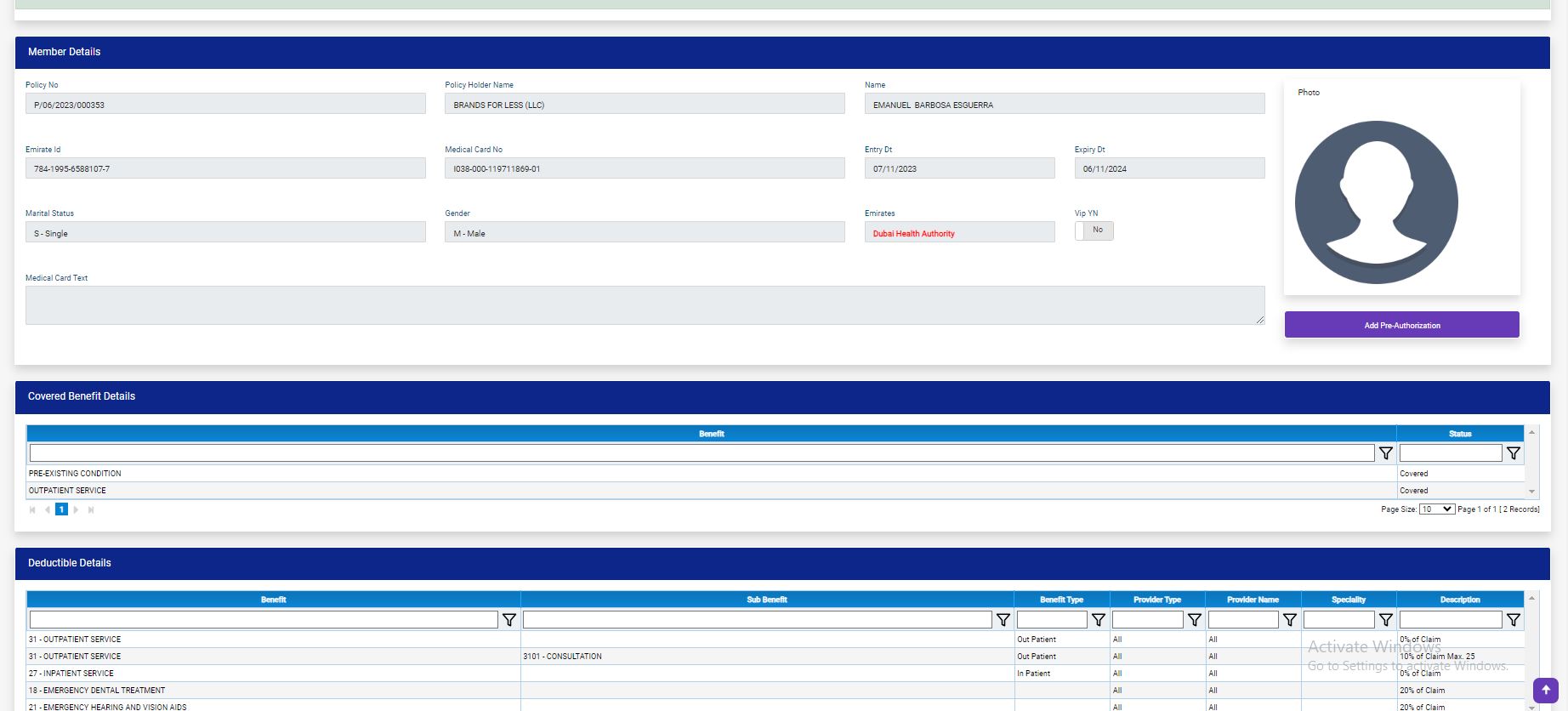Click filter icon for Covered Benefit Status column
Screen dimensions: 1568x711
point(1513,453)
